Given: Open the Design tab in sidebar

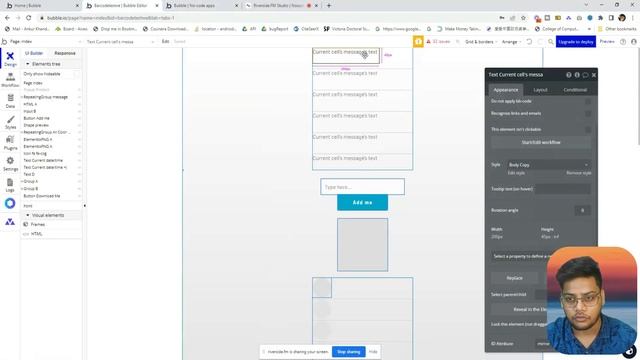Looking at the screenshot, I should click(10, 59).
